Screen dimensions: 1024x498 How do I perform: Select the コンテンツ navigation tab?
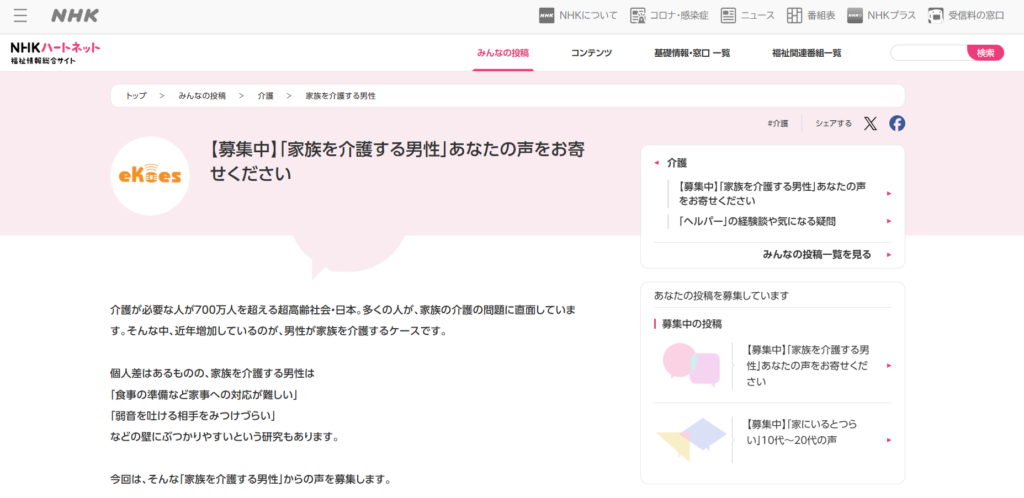[591, 53]
